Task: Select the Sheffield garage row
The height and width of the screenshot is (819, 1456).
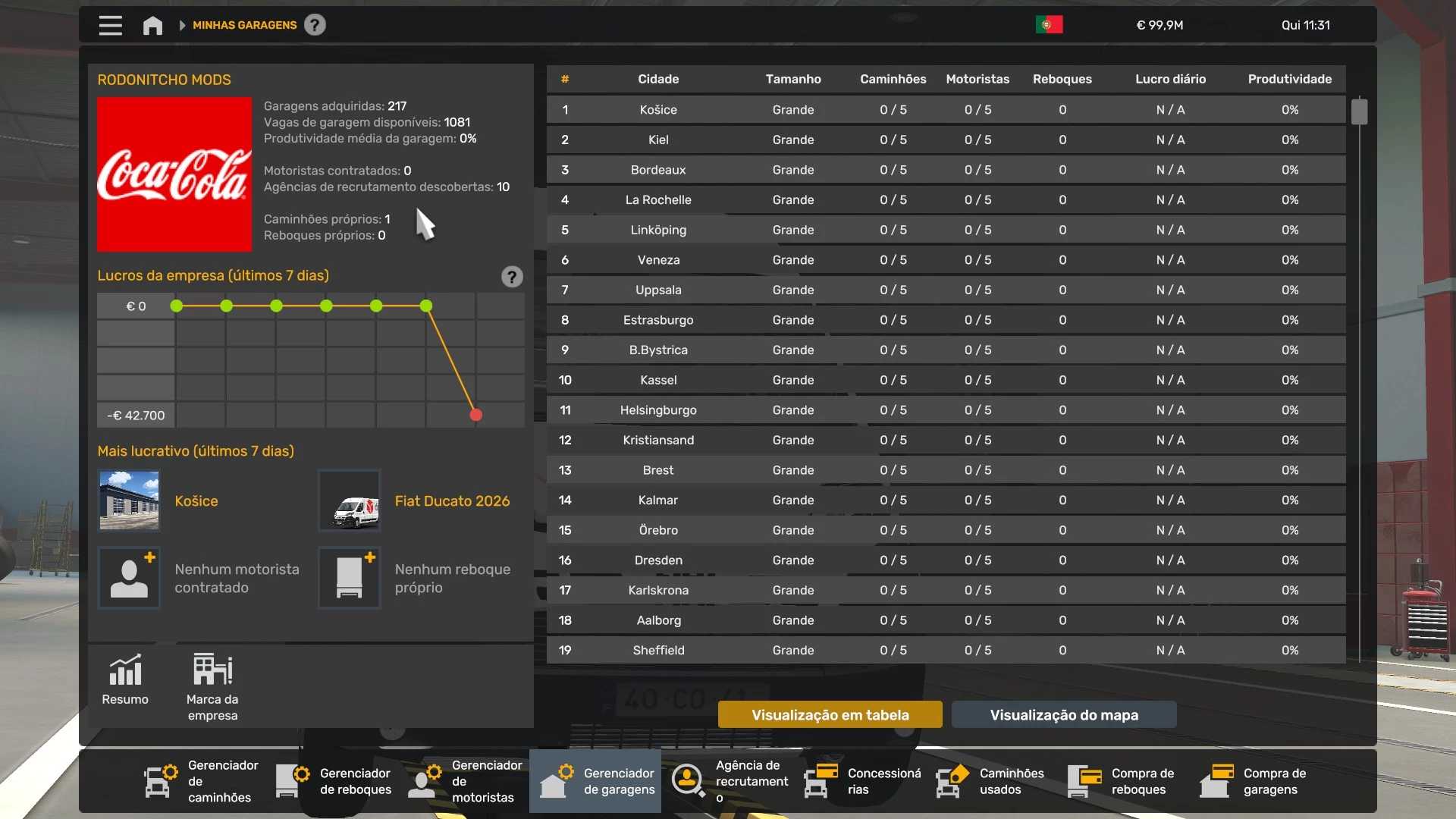Action: pos(946,650)
